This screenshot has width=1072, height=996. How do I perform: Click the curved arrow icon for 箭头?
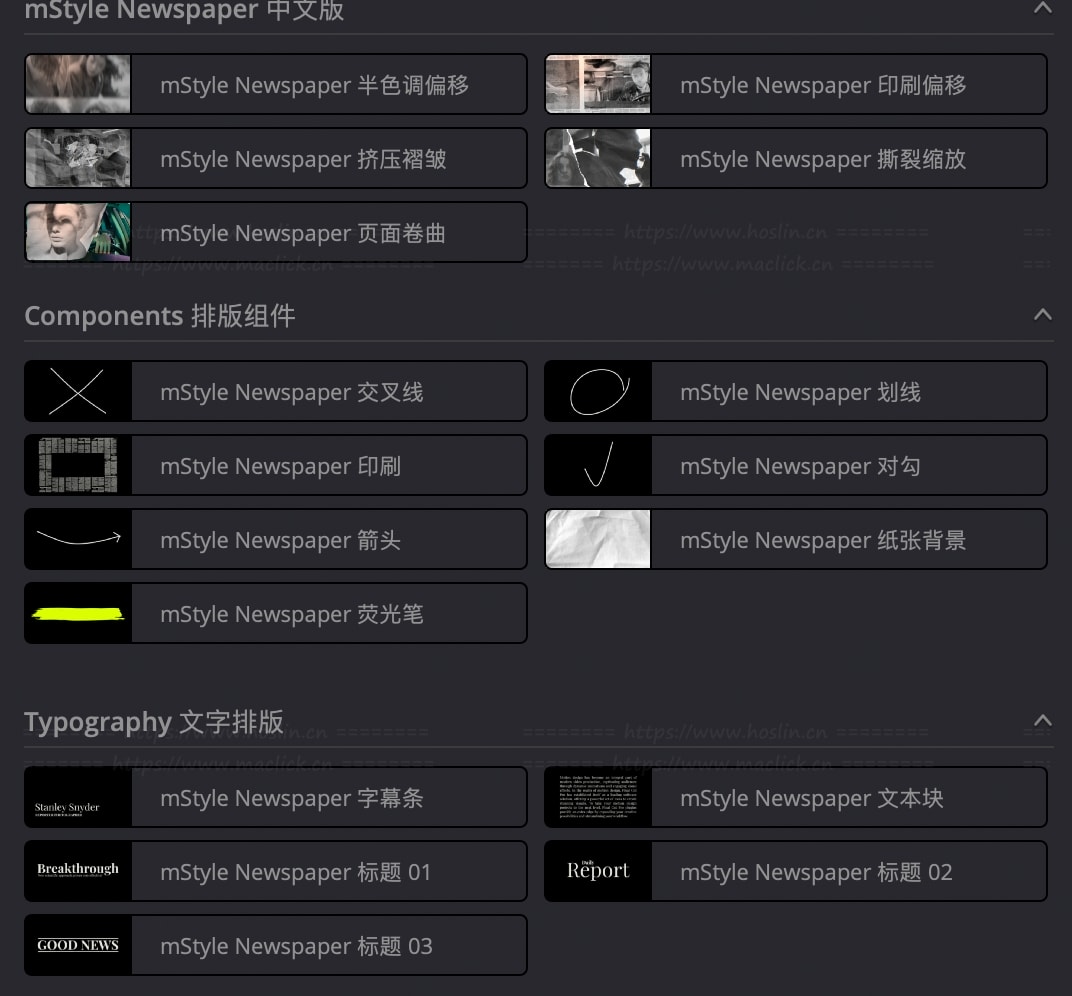[78, 539]
